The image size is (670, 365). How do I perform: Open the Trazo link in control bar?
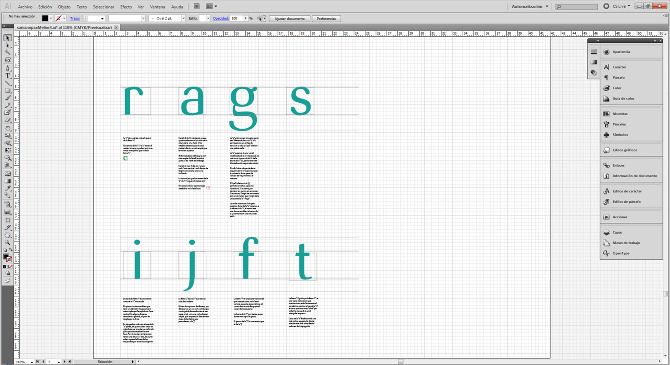75,19
